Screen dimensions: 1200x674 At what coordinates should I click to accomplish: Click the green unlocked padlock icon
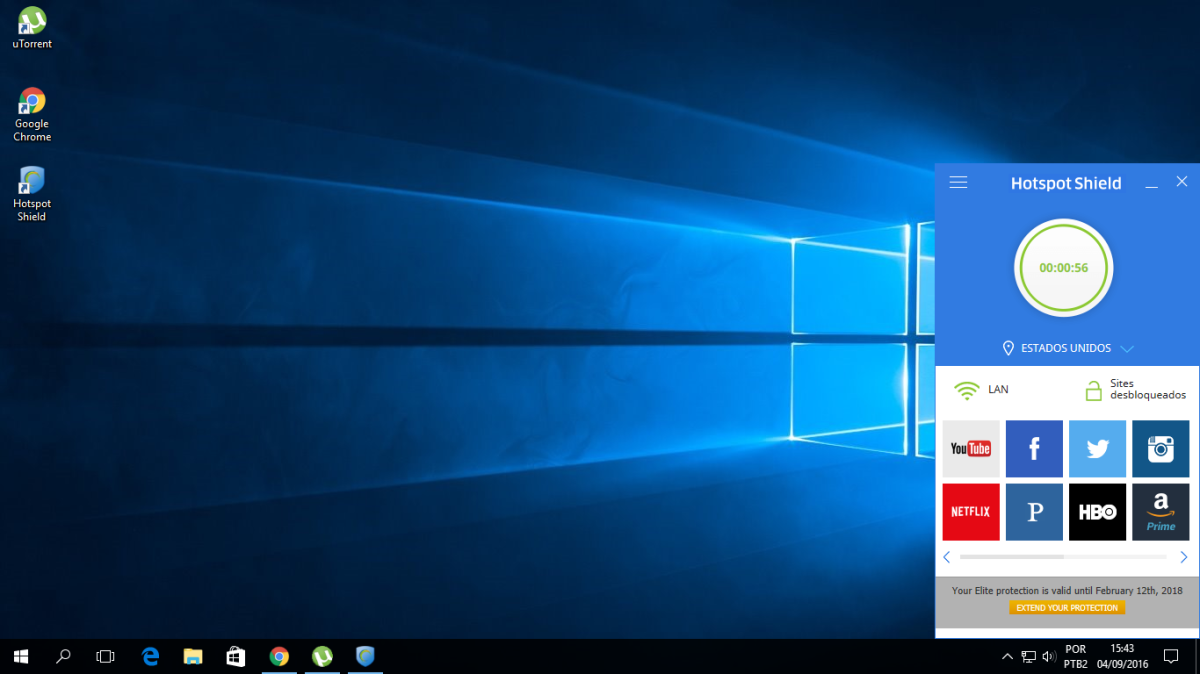point(1094,390)
